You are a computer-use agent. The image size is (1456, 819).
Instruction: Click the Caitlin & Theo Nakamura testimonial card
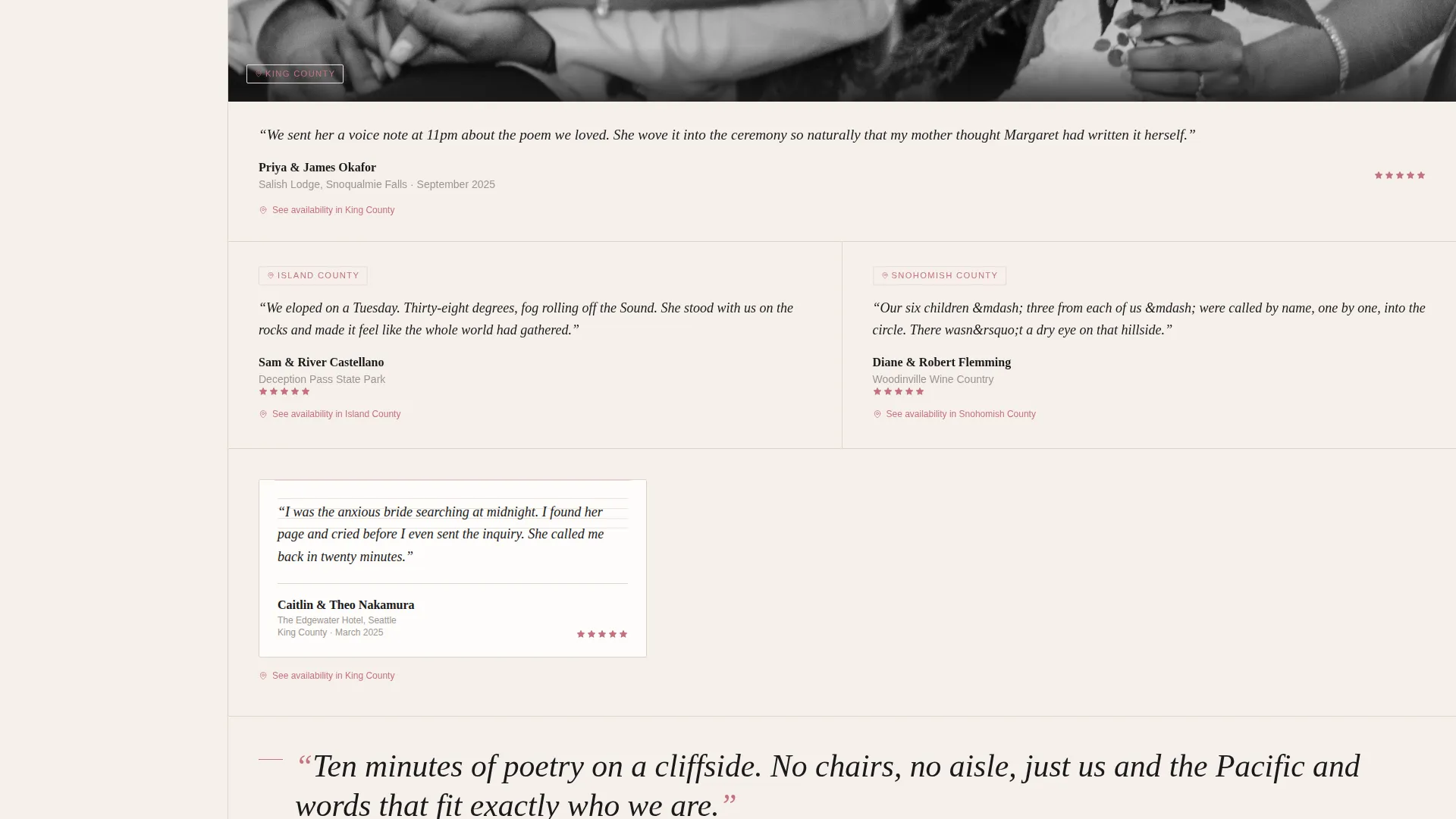click(x=453, y=568)
